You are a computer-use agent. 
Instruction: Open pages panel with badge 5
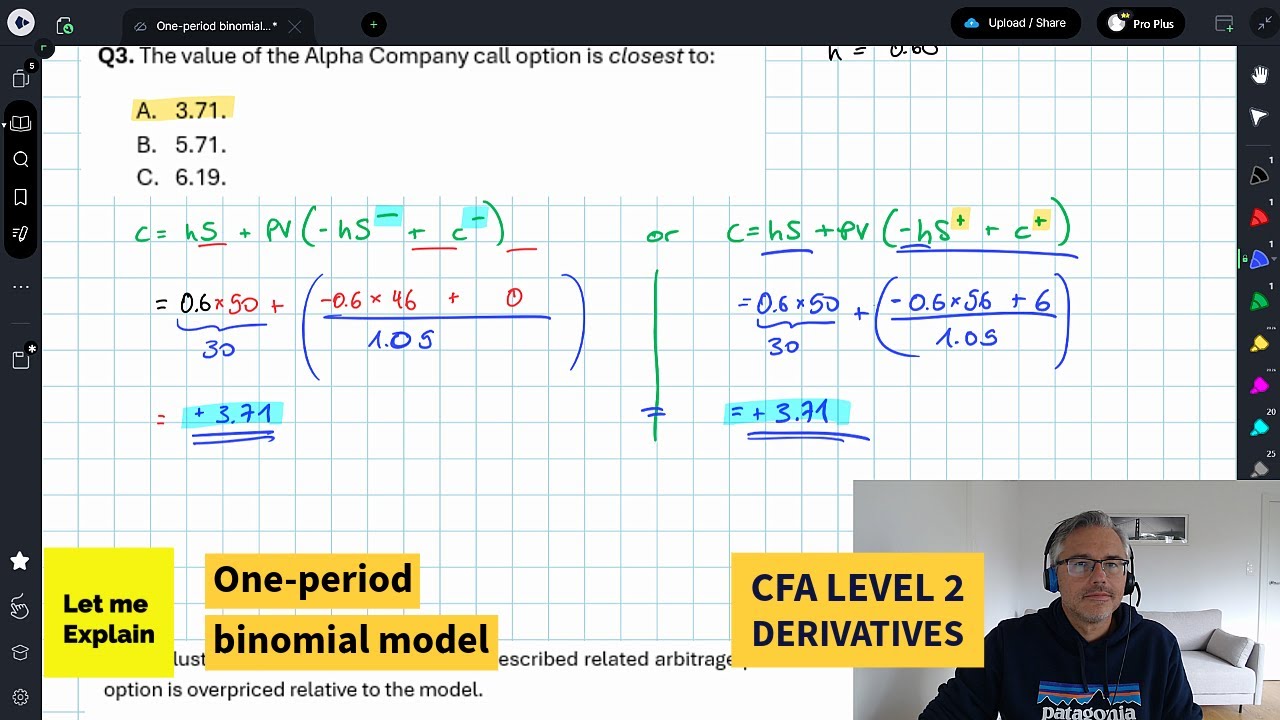click(21, 78)
